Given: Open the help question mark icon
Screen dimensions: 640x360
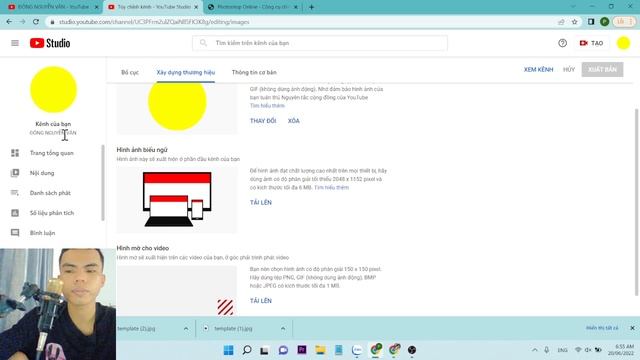Looking at the screenshot, I should pos(562,43).
